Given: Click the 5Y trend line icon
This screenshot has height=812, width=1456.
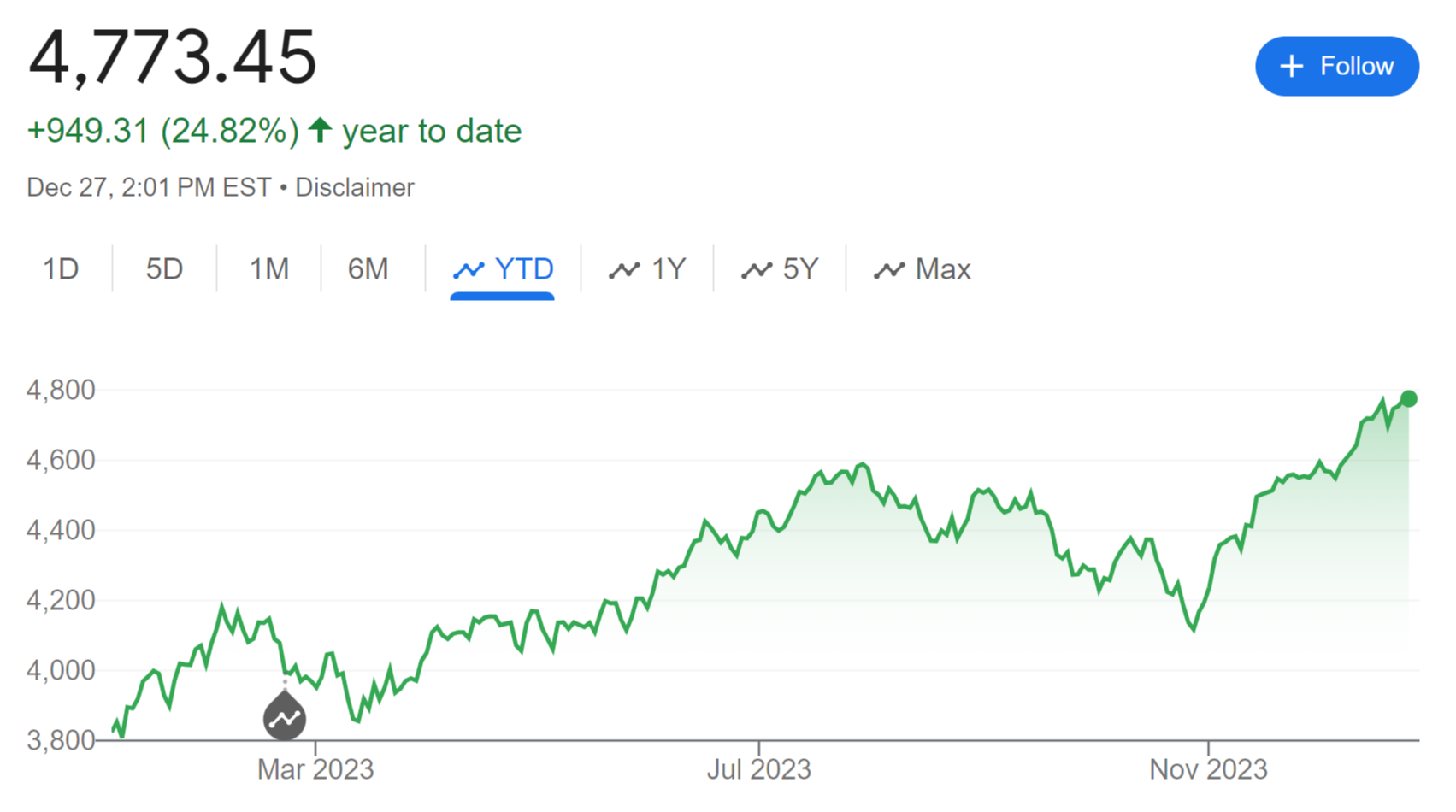Looking at the screenshot, I should click(757, 270).
